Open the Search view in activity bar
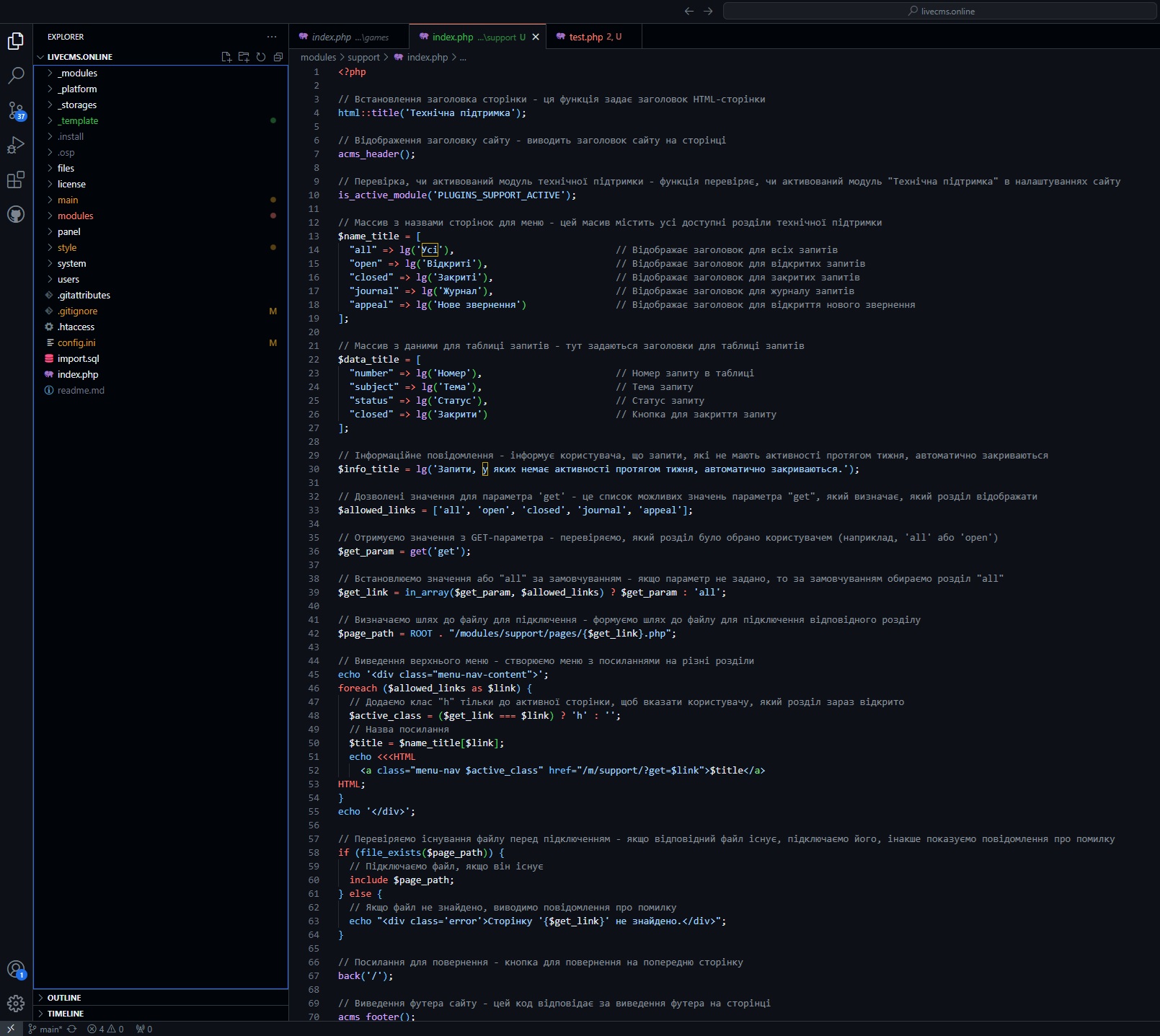1160x1036 pixels. tap(16, 76)
